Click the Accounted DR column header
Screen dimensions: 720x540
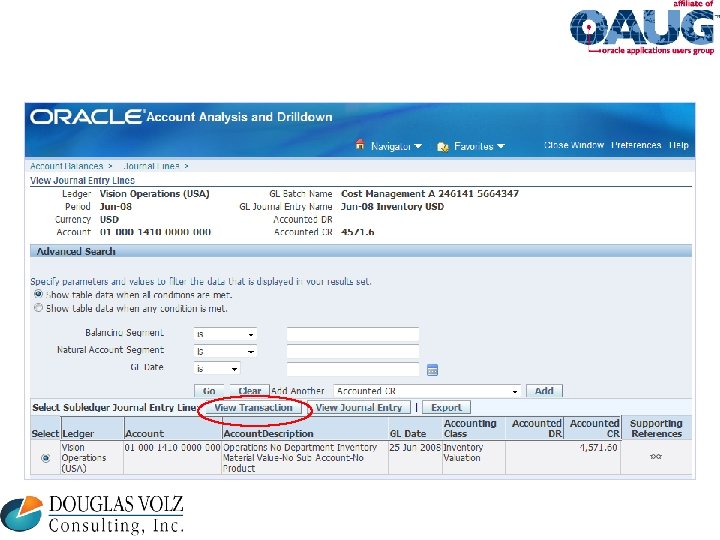536,428
